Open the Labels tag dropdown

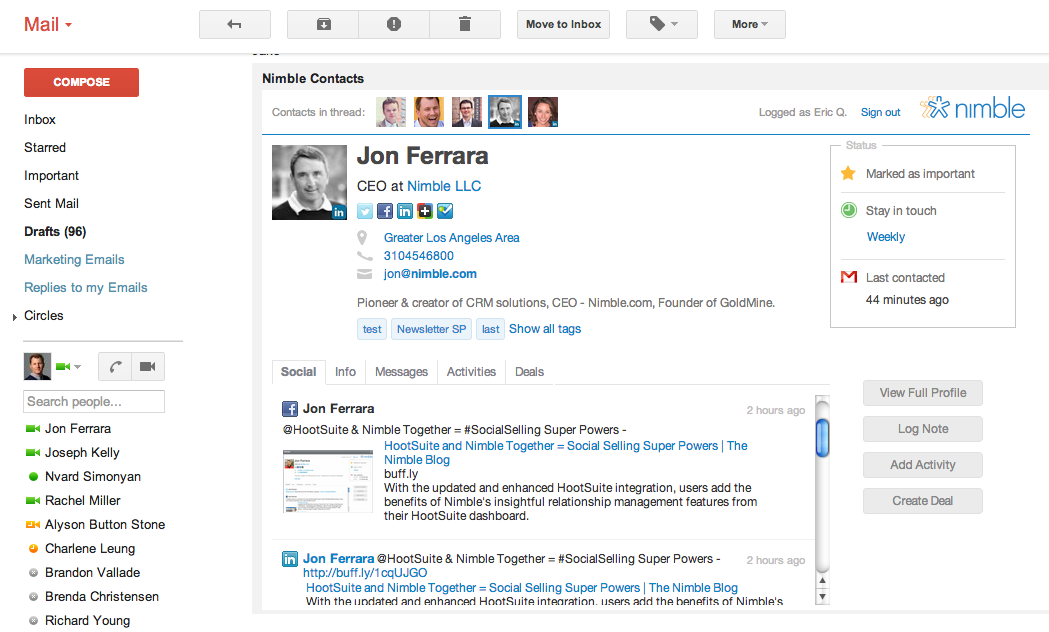click(x=662, y=24)
